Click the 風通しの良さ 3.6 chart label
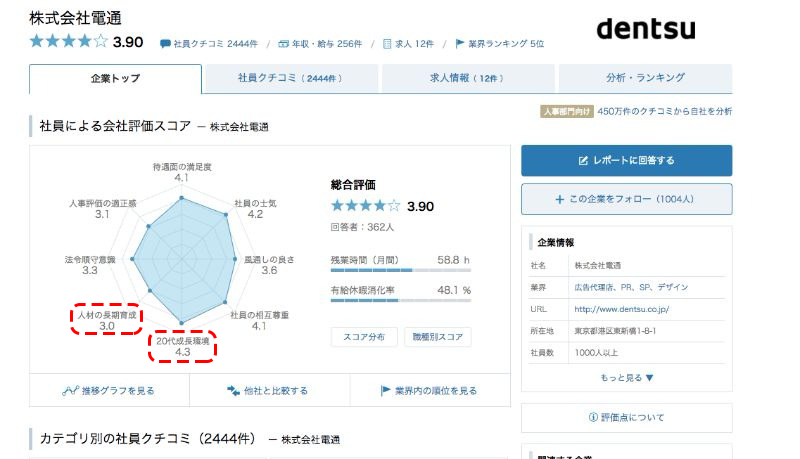The width and height of the screenshot is (800, 459). (x=269, y=265)
